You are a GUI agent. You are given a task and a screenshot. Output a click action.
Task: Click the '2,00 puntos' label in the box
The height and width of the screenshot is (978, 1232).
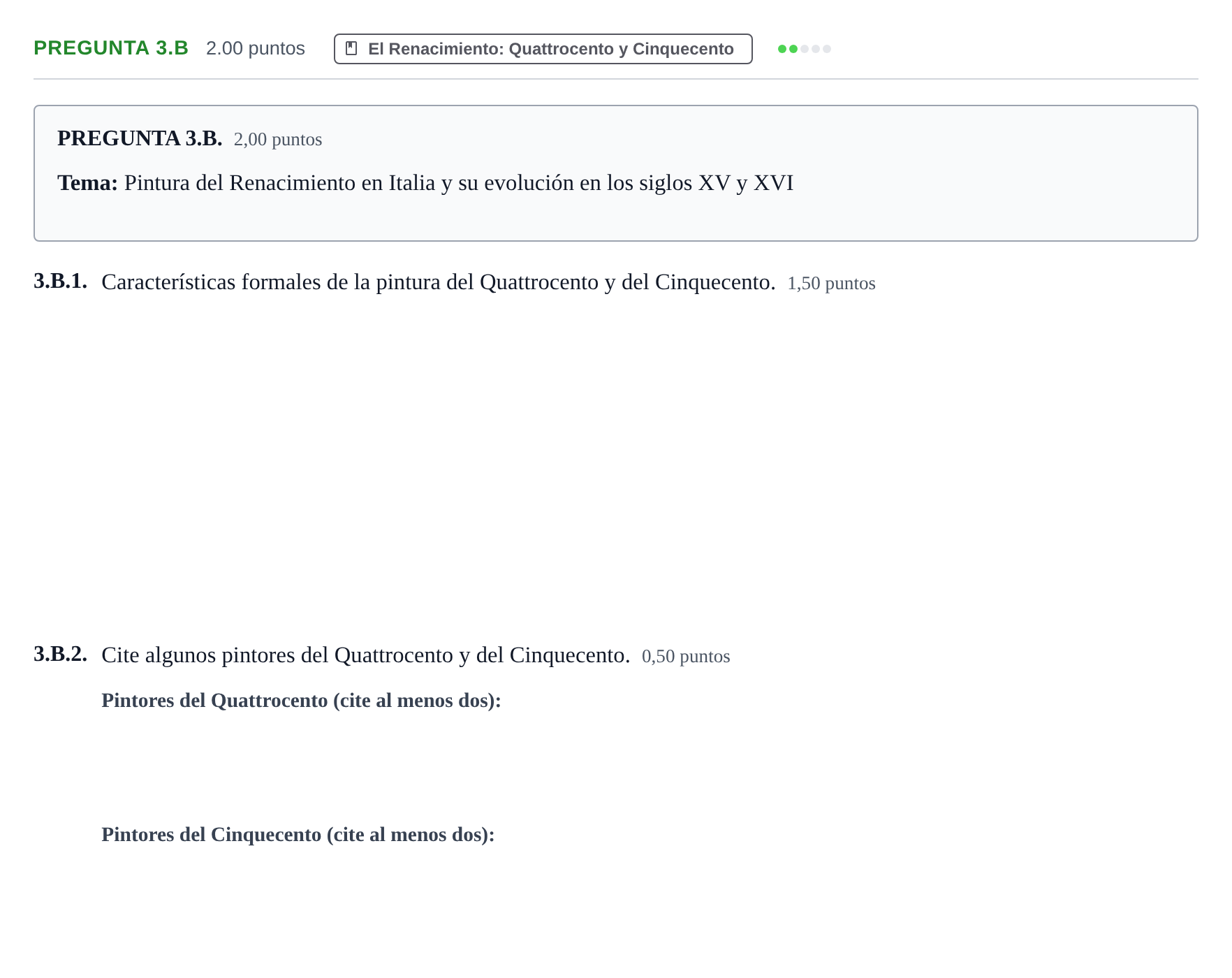[x=278, y=140]
